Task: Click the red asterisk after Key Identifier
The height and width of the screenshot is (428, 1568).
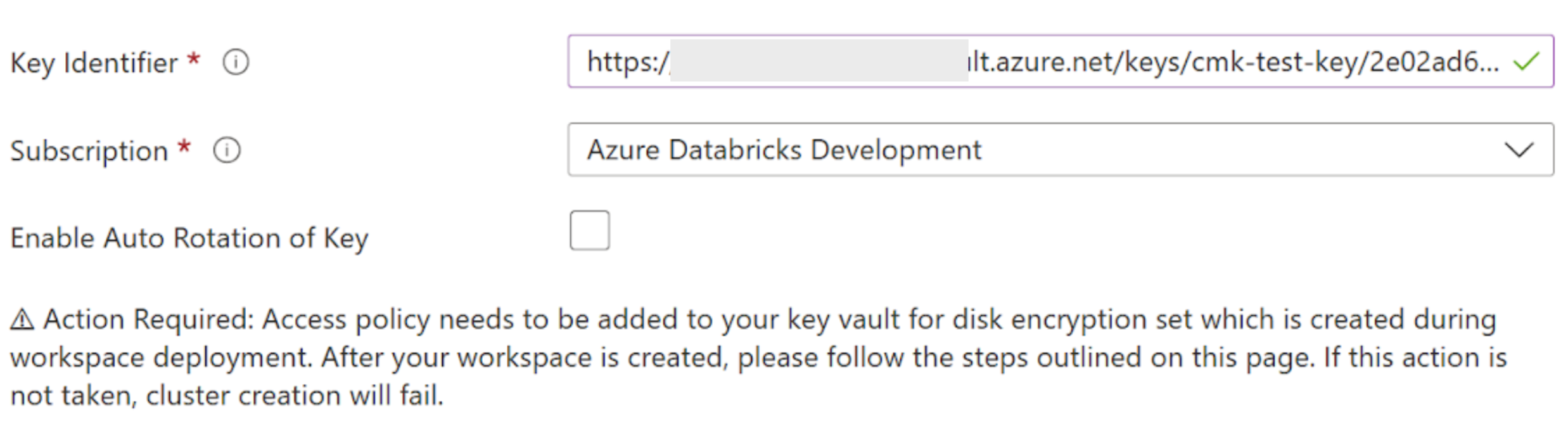Action: pos(194,61)
